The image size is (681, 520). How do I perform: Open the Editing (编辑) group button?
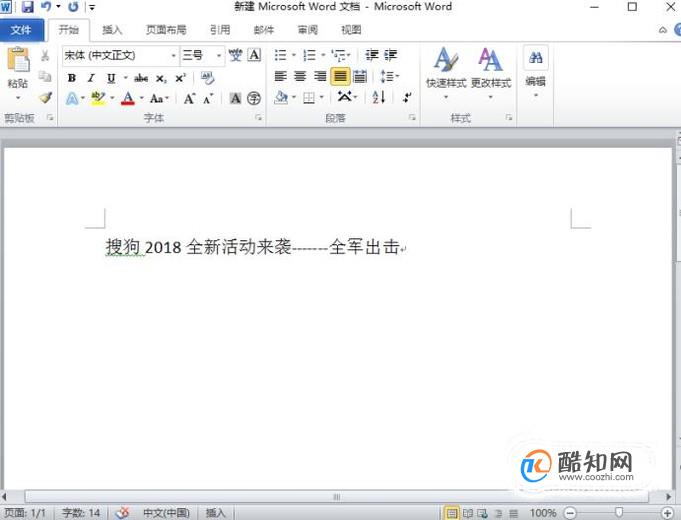pyautogui.click(x=536, y=72)
